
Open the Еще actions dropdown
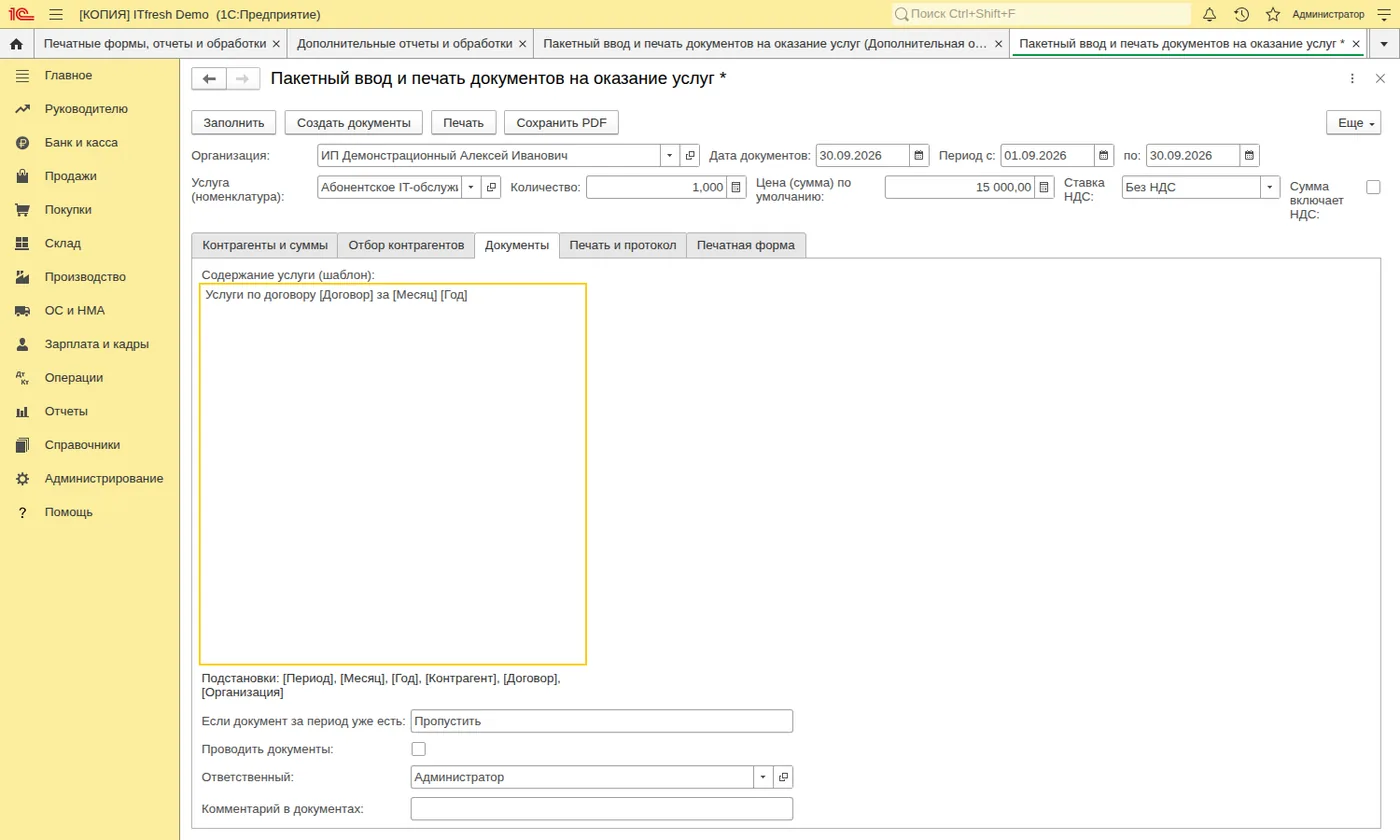[1353, 122]
